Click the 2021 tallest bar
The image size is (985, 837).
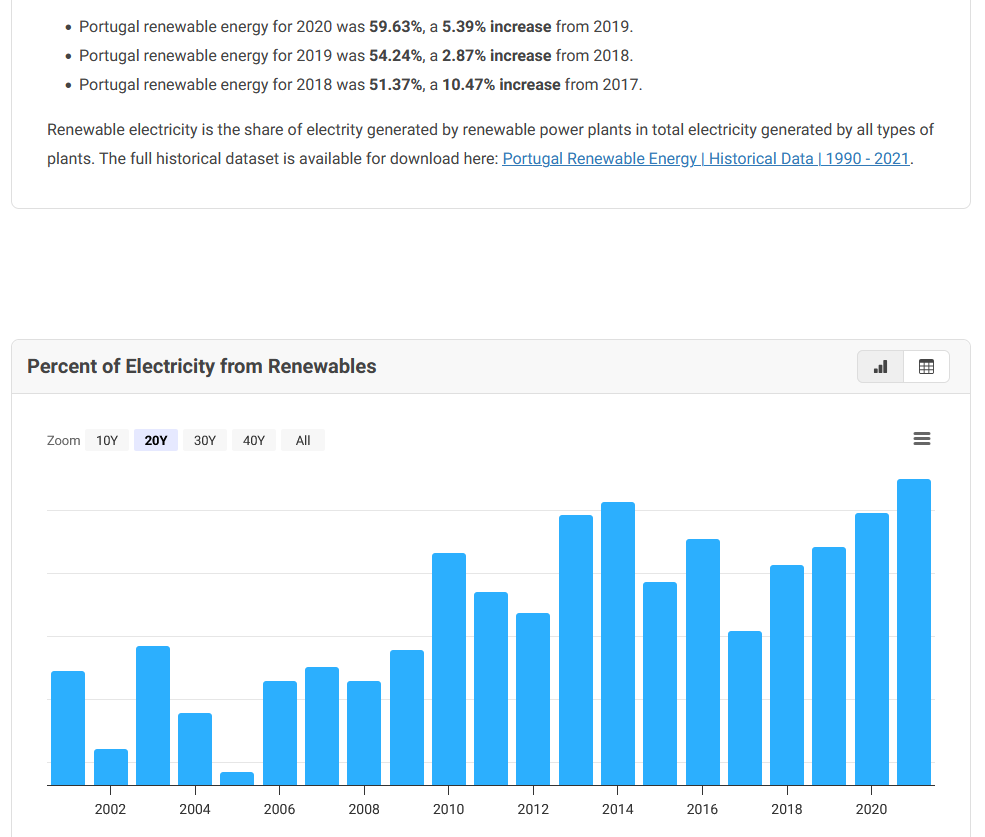(x=913, y=632)
